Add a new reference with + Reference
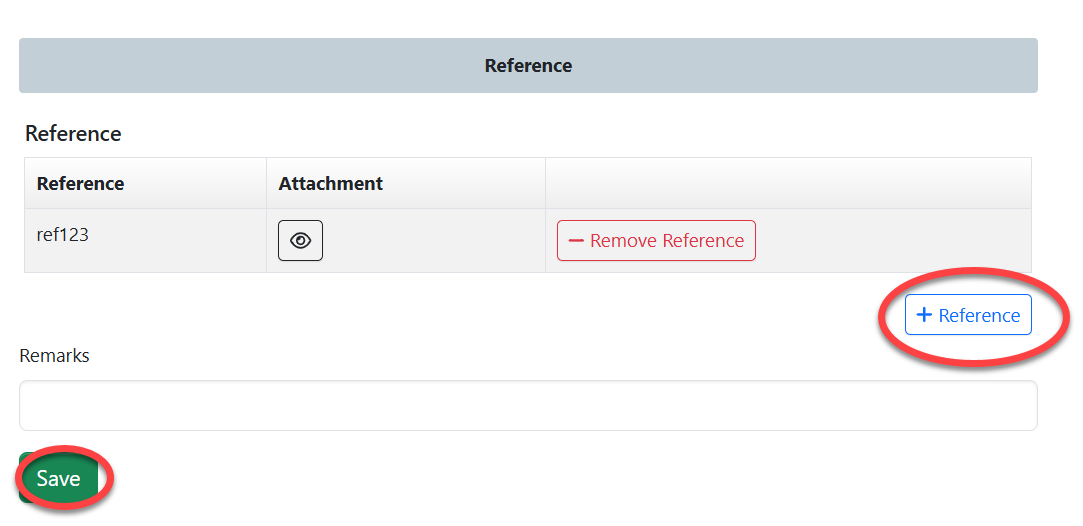The image size is (1083, 526). tap(968, 315)
